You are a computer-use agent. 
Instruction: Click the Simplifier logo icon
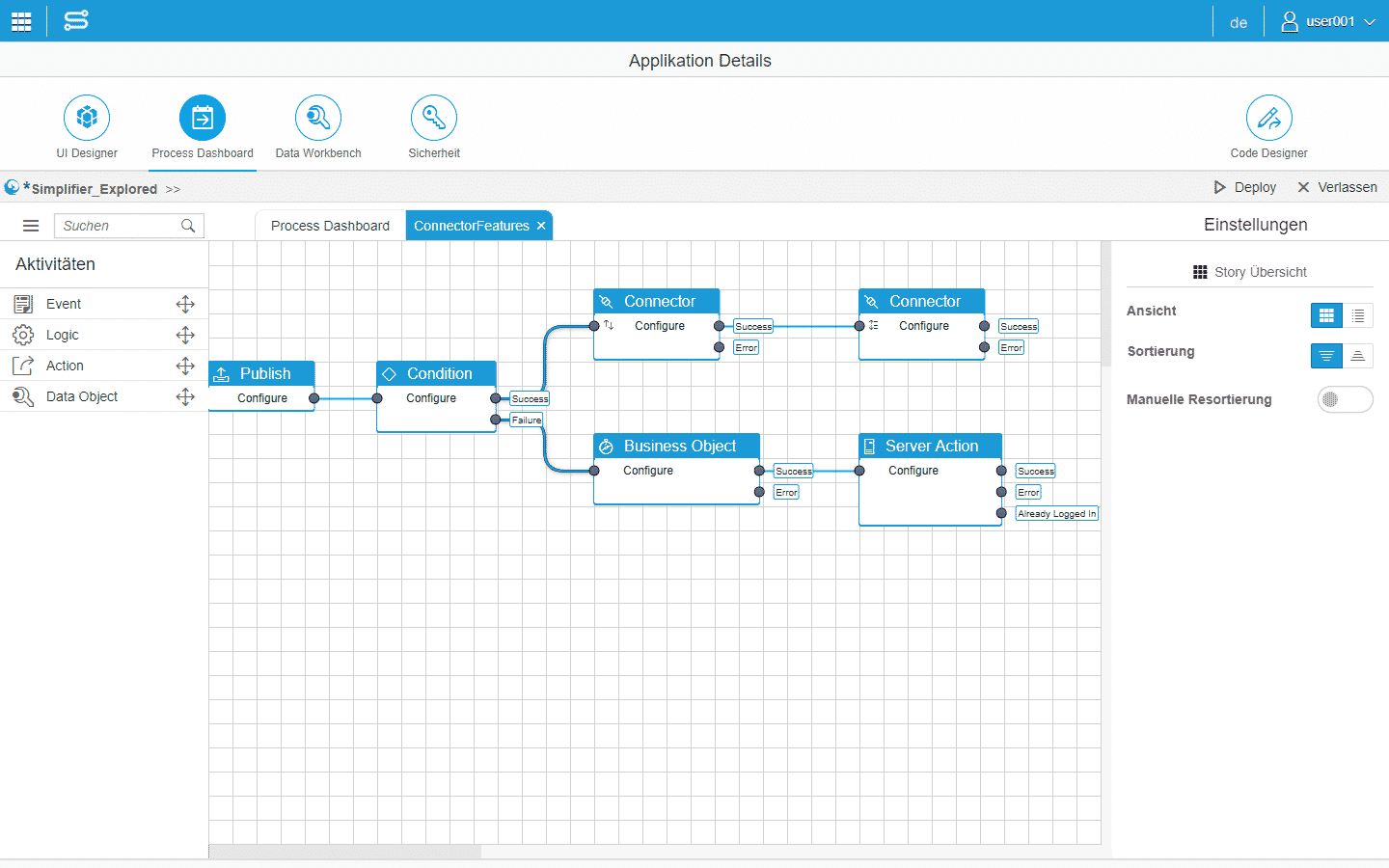coord(75,20)
